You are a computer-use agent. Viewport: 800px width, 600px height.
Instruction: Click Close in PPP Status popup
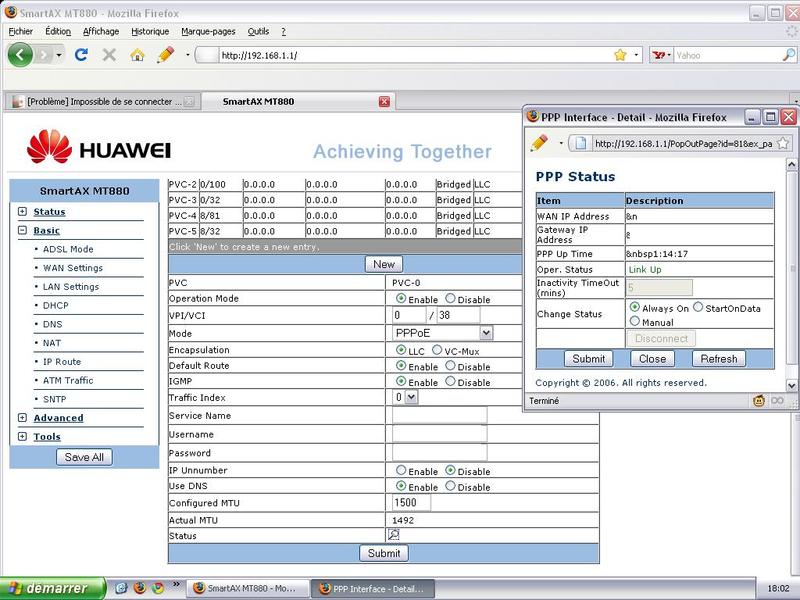(653, 359)
